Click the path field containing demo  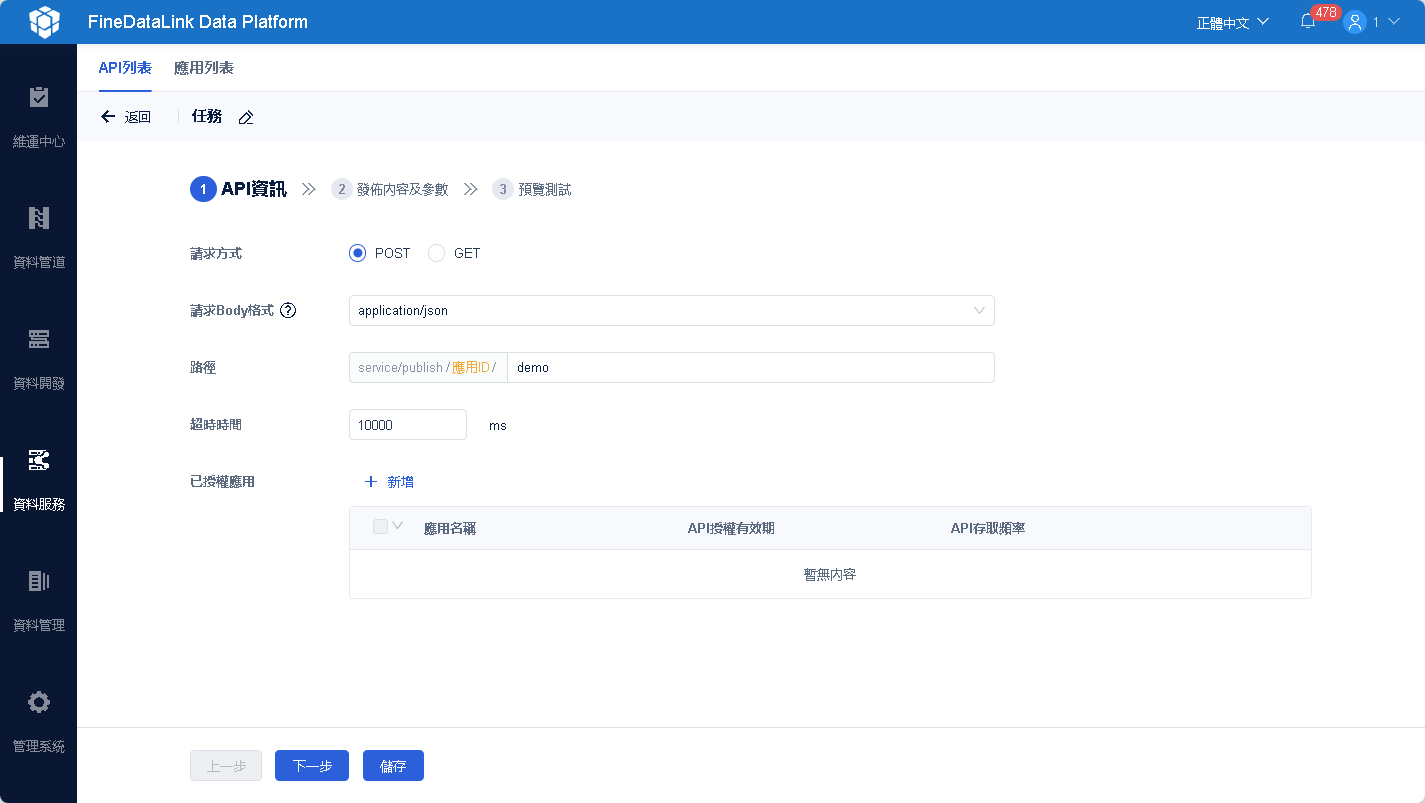(x=751, y=367)
